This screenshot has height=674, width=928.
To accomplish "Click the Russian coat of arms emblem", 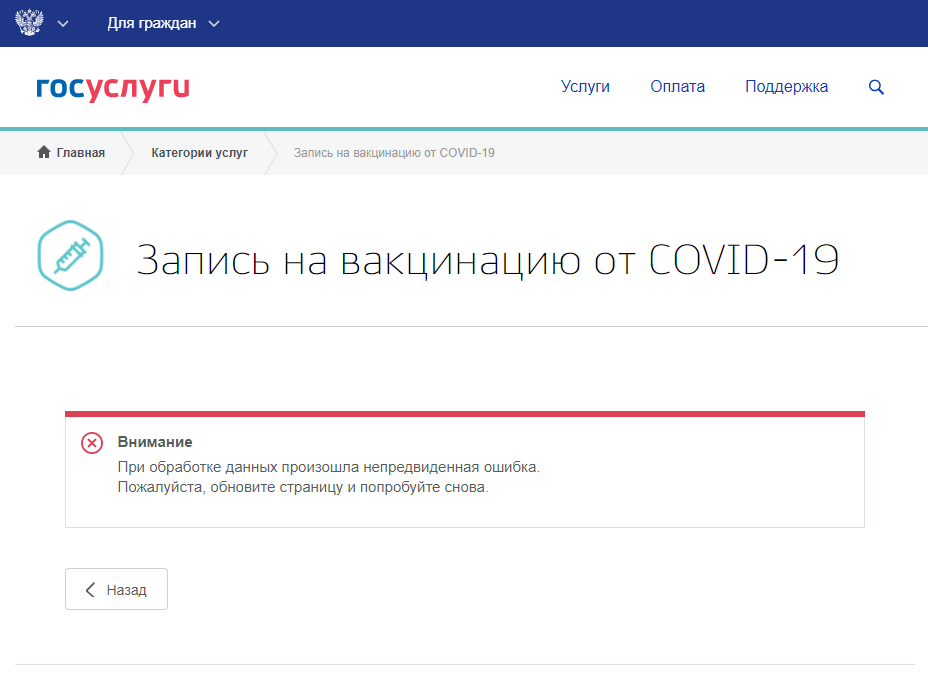I will click(x=30, y=23).
